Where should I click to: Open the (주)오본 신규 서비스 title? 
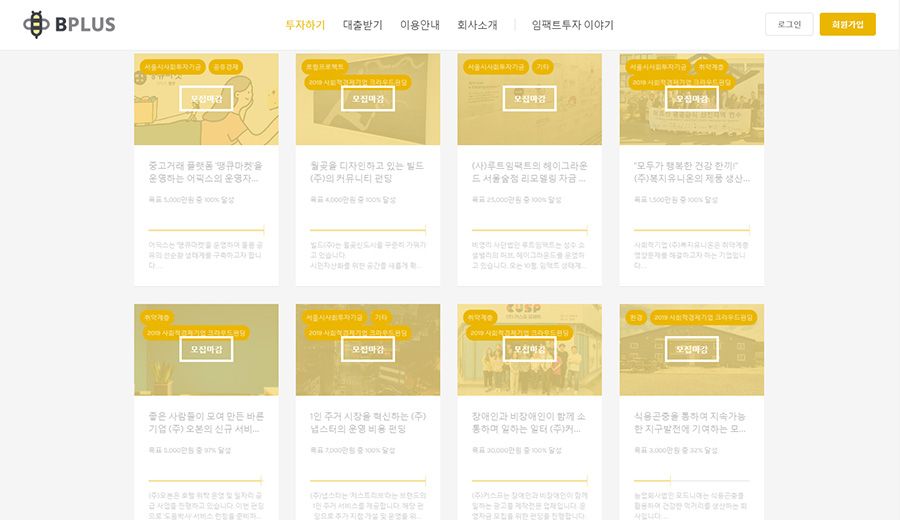click(x=205, y=421)
